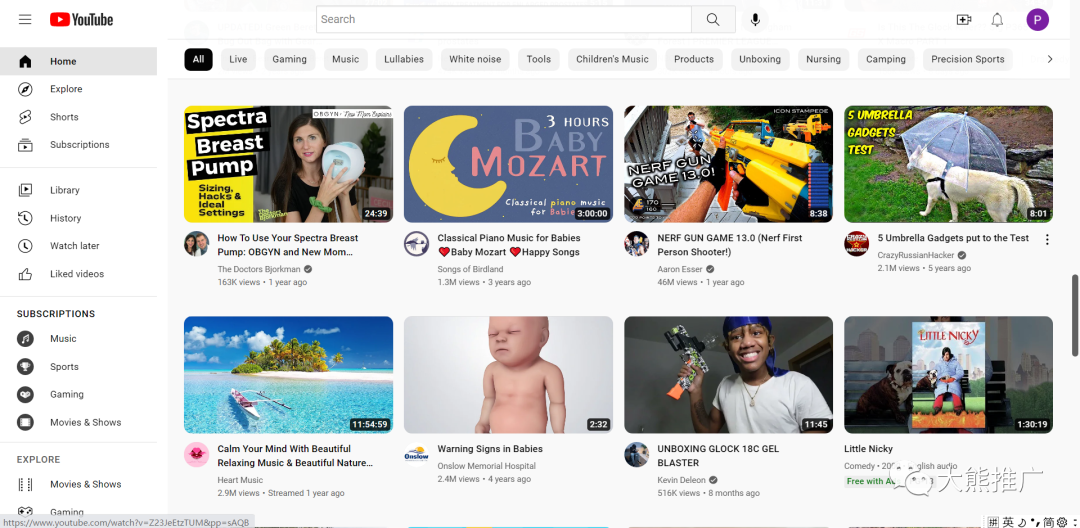Open the notifications bell

click(997, 20)
